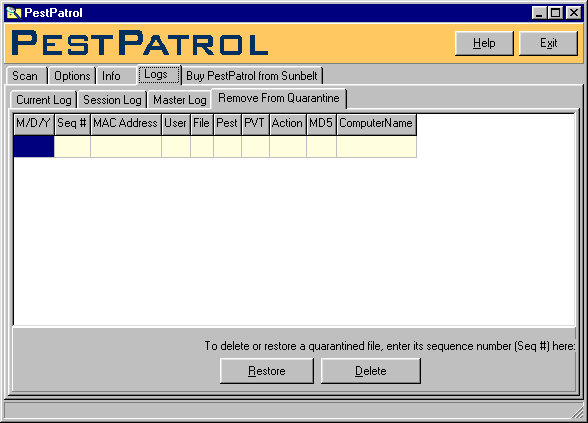Open the Options tab
588x423 pixels.
point(72,76)
